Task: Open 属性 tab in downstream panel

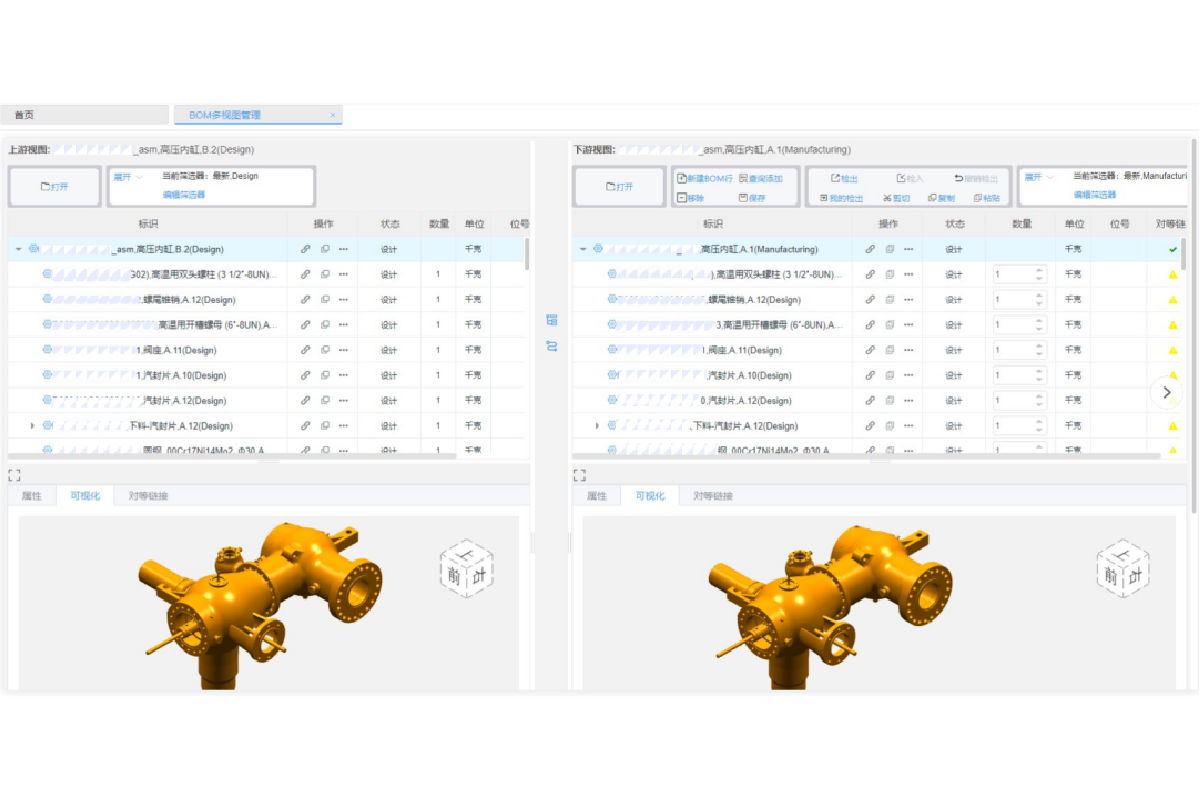Action: pyautogui.click(x=597, y=496)
